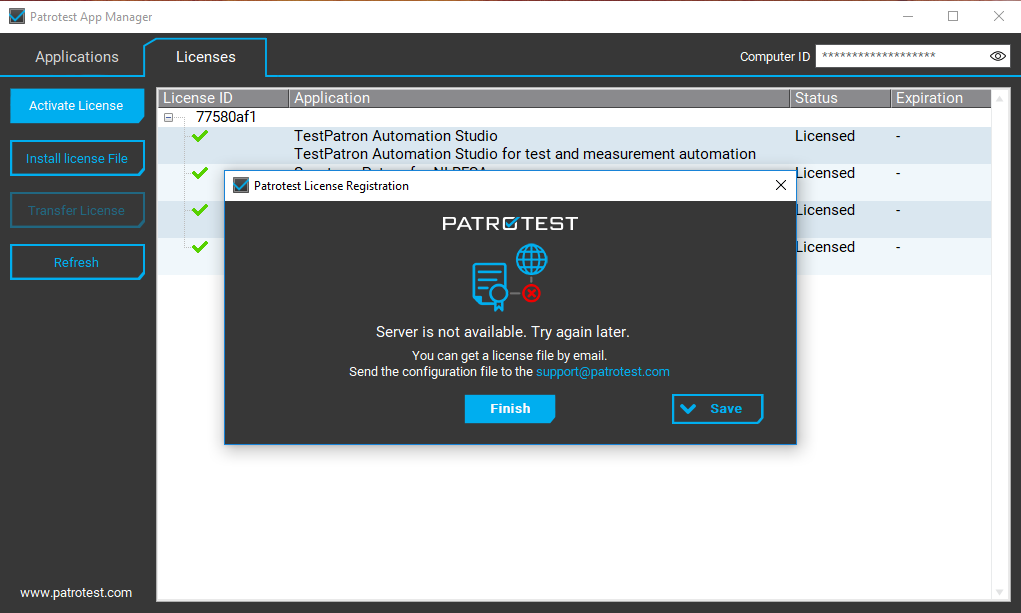Click the Install license File button
The image size is (1021, 613).
pyautogui.click(x=77, y=158)
